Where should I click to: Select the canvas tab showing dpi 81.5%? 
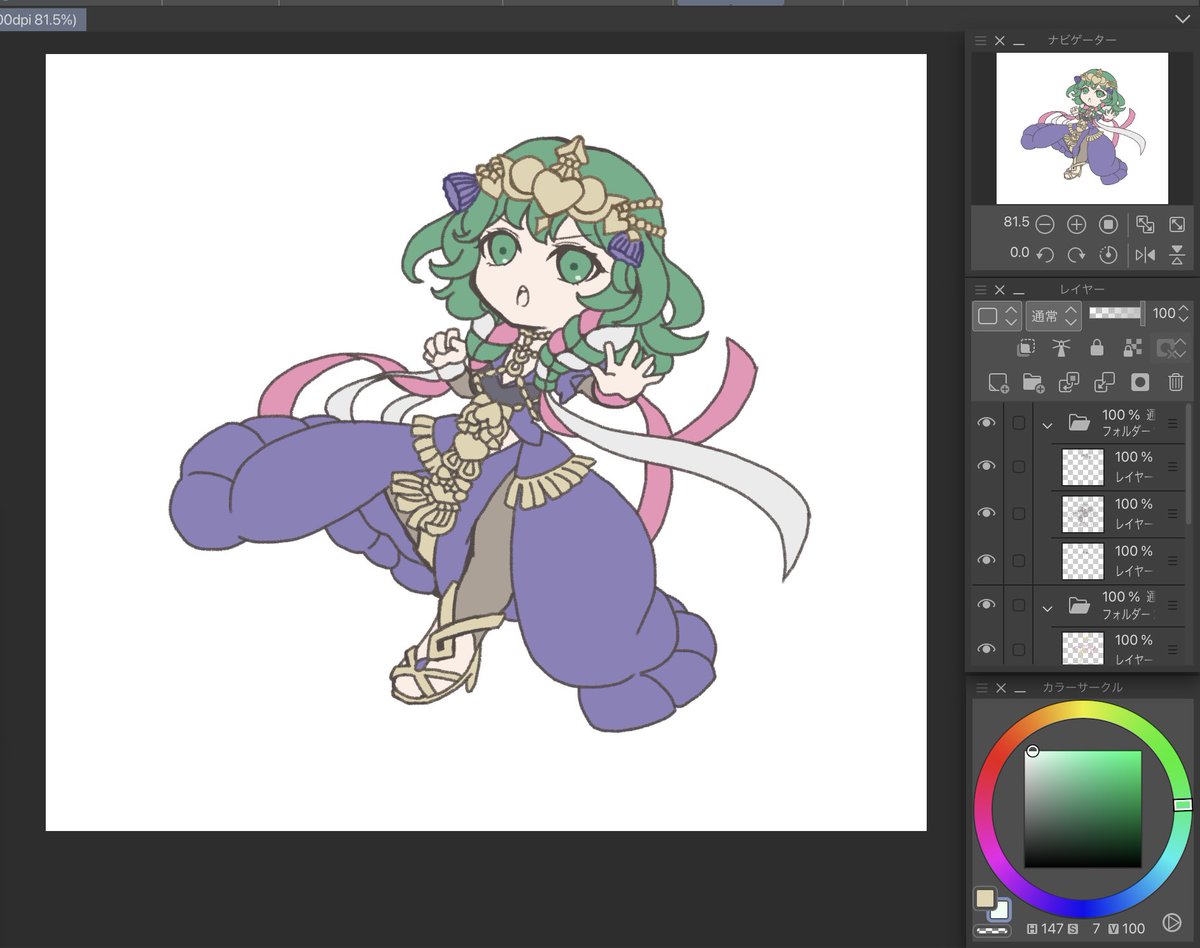[43, 19]
